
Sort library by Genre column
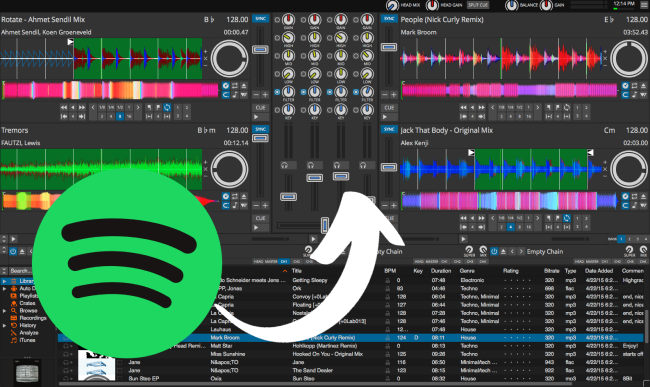click(467, 271)
